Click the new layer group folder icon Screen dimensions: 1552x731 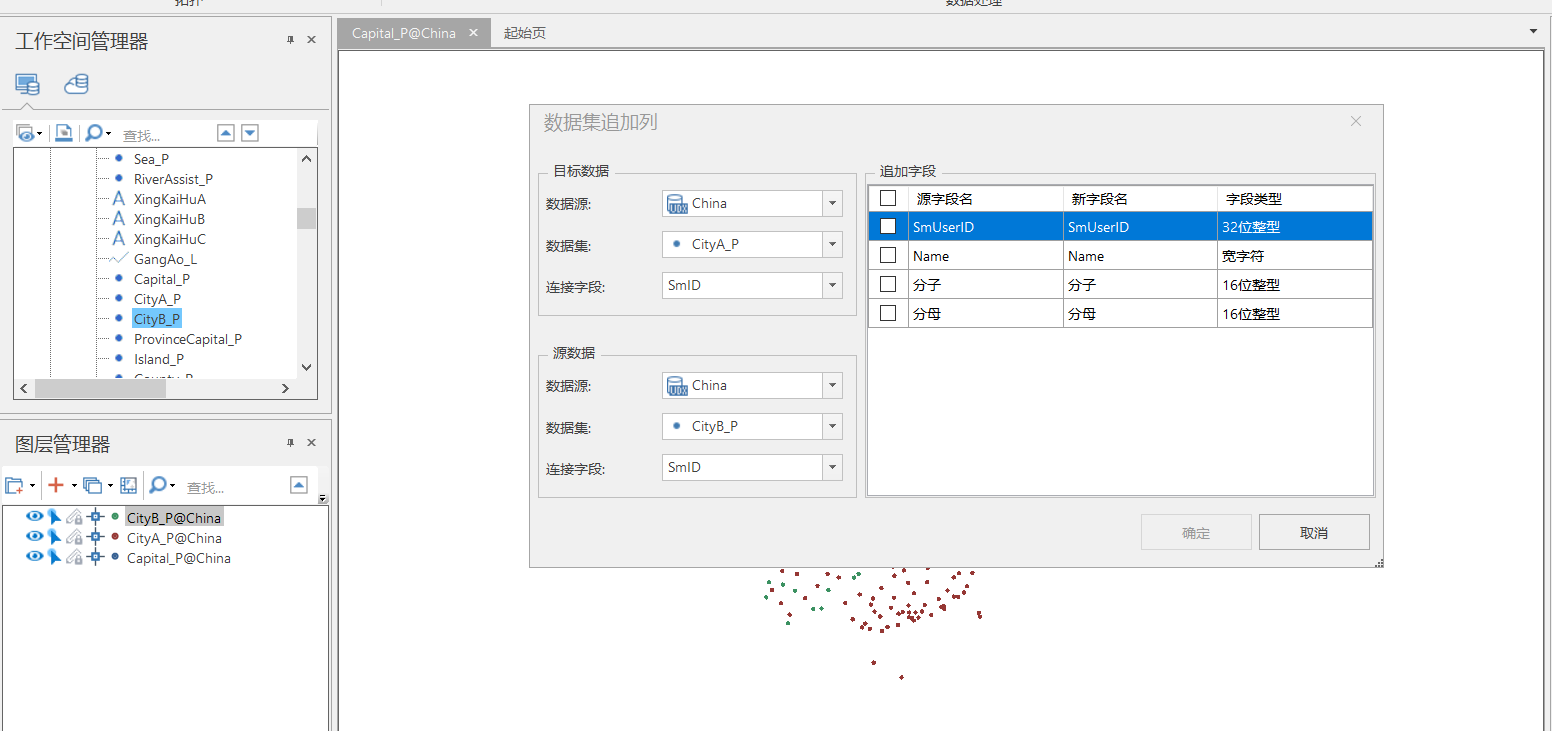tap(14, 486)
